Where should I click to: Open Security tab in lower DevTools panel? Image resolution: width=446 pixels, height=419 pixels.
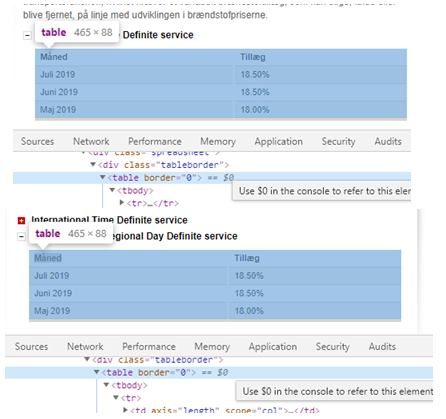coord(333,346)
